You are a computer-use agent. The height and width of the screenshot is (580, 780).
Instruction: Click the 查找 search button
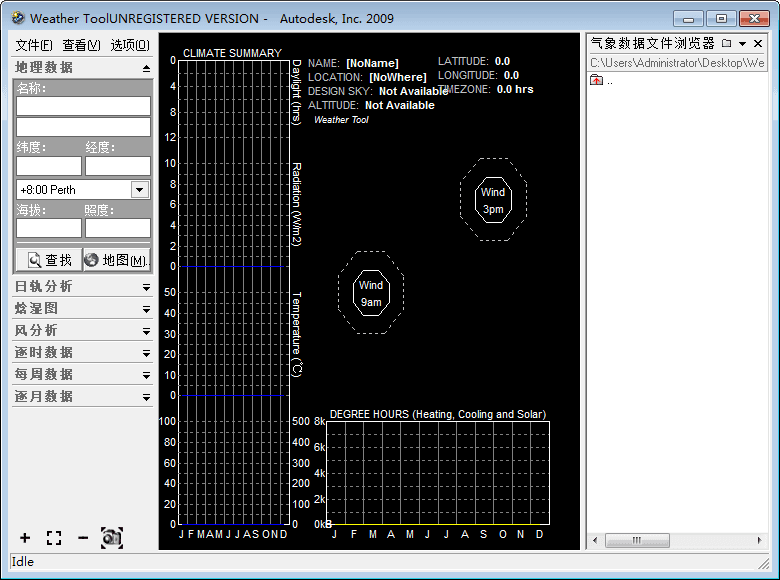tap(47, 260)
